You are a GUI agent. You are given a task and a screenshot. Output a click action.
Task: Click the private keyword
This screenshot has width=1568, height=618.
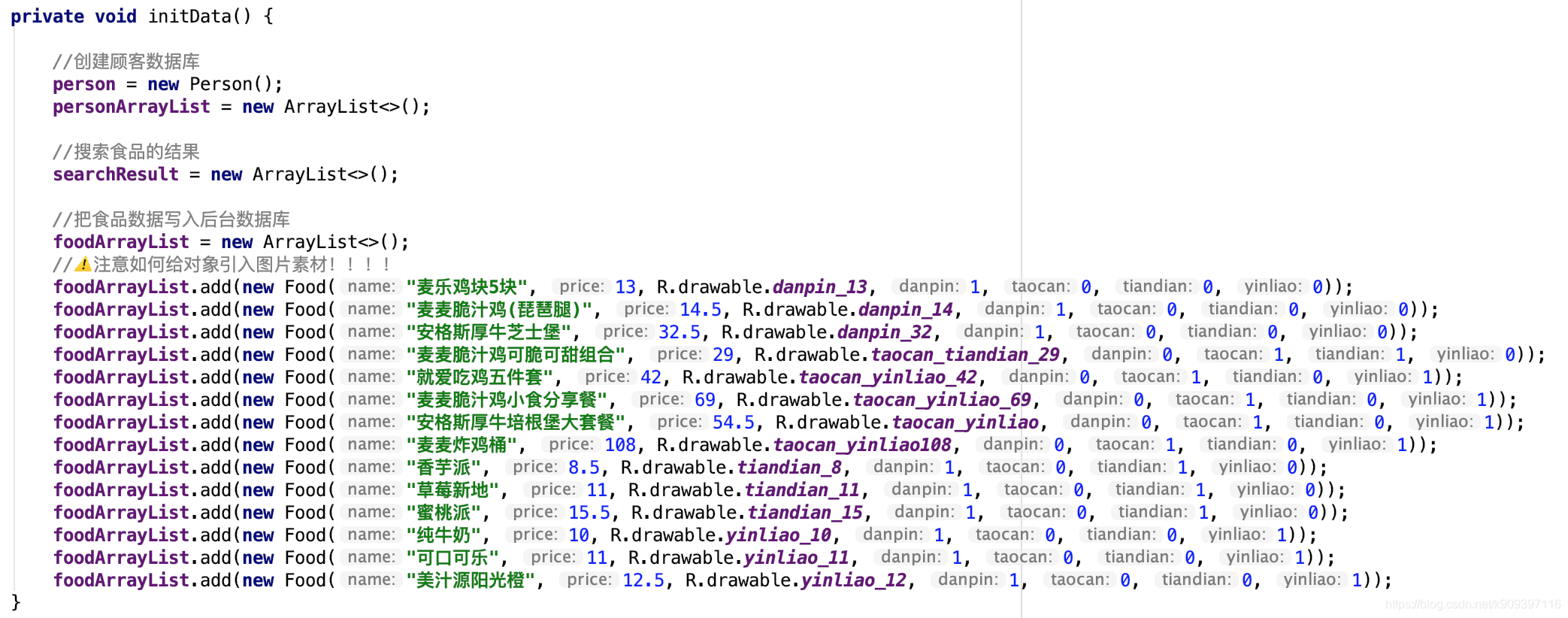[x=47, y=16]
